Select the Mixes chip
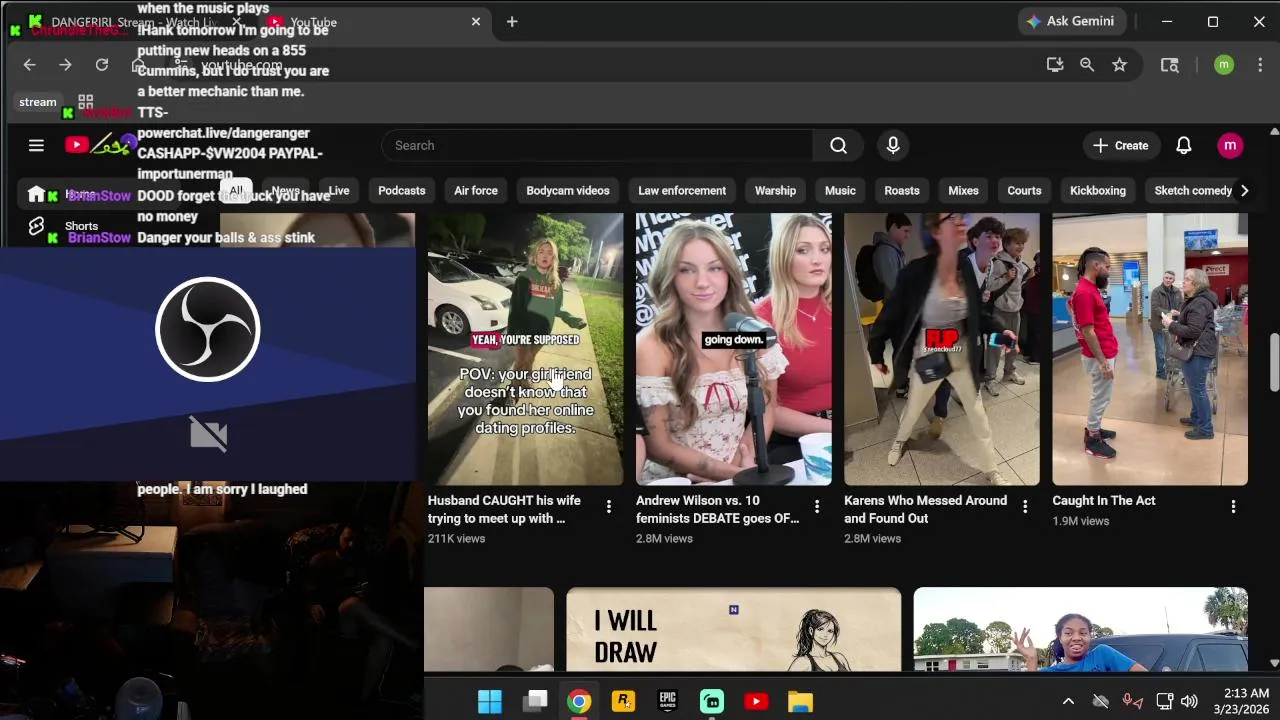Image resolution: width=1280 pixels, height=720 pixels. (x=963, y=191)
